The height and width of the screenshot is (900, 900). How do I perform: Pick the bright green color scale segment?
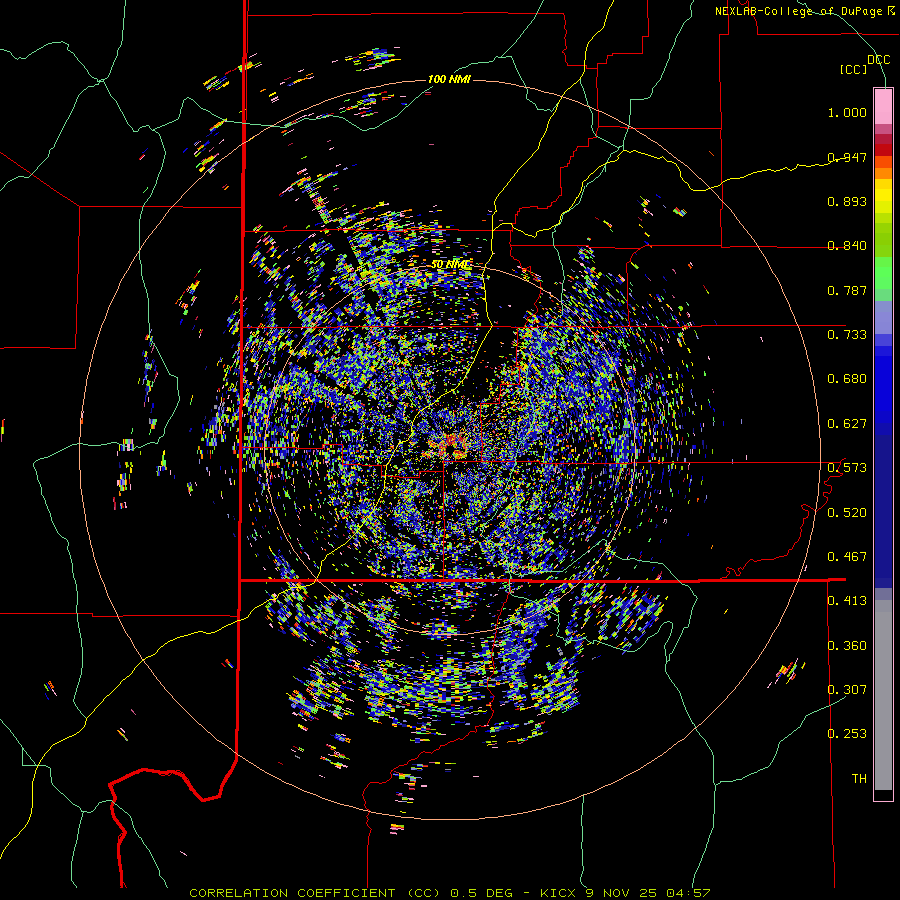[x=883, y=273]
